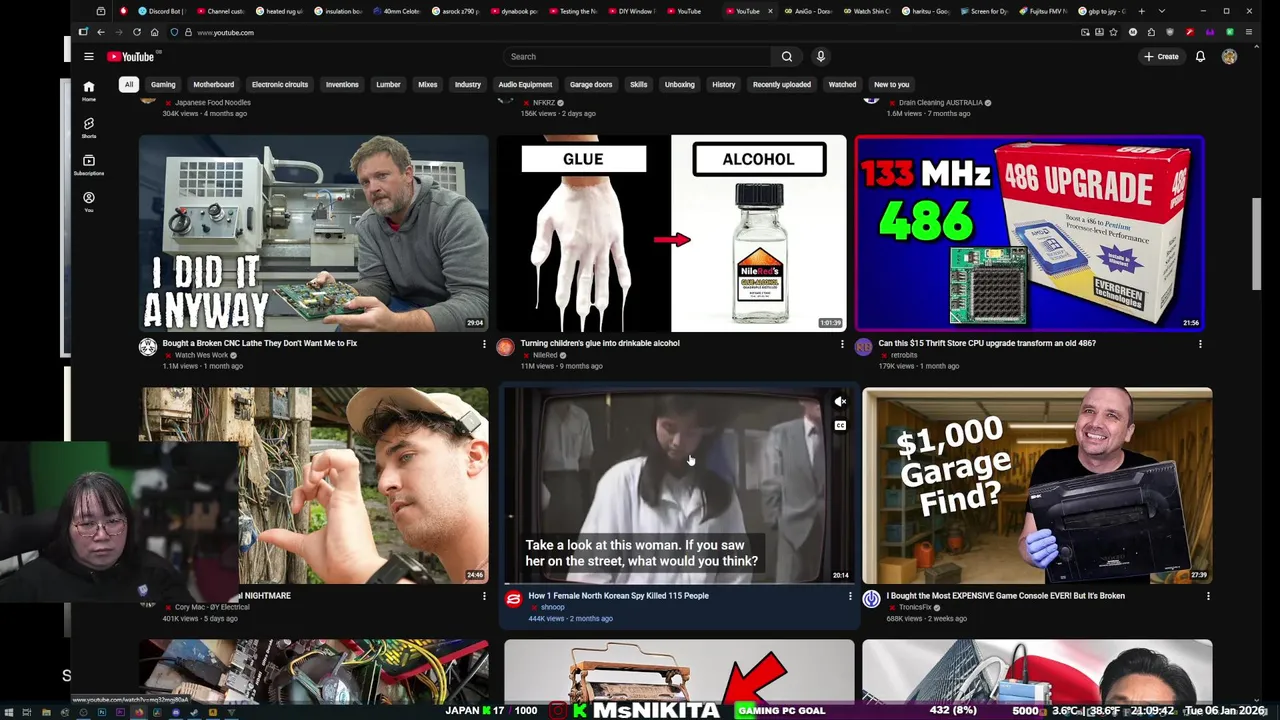The image size is (1280, 720).
Task: Click the page vertical scrollbar thumb
Action: (1256, 244)
